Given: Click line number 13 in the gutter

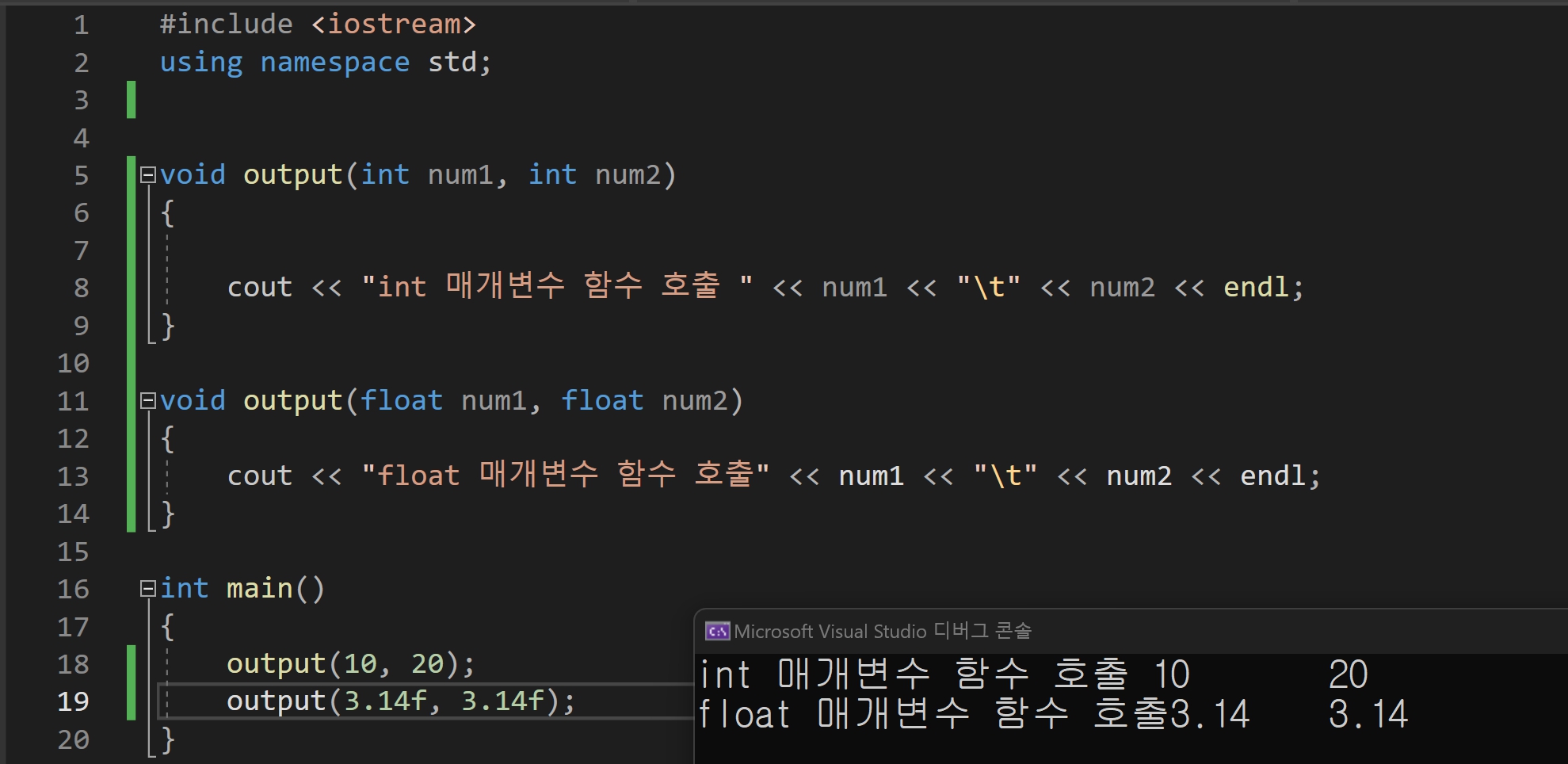Looking at the screenshot, I should [73, 476].
